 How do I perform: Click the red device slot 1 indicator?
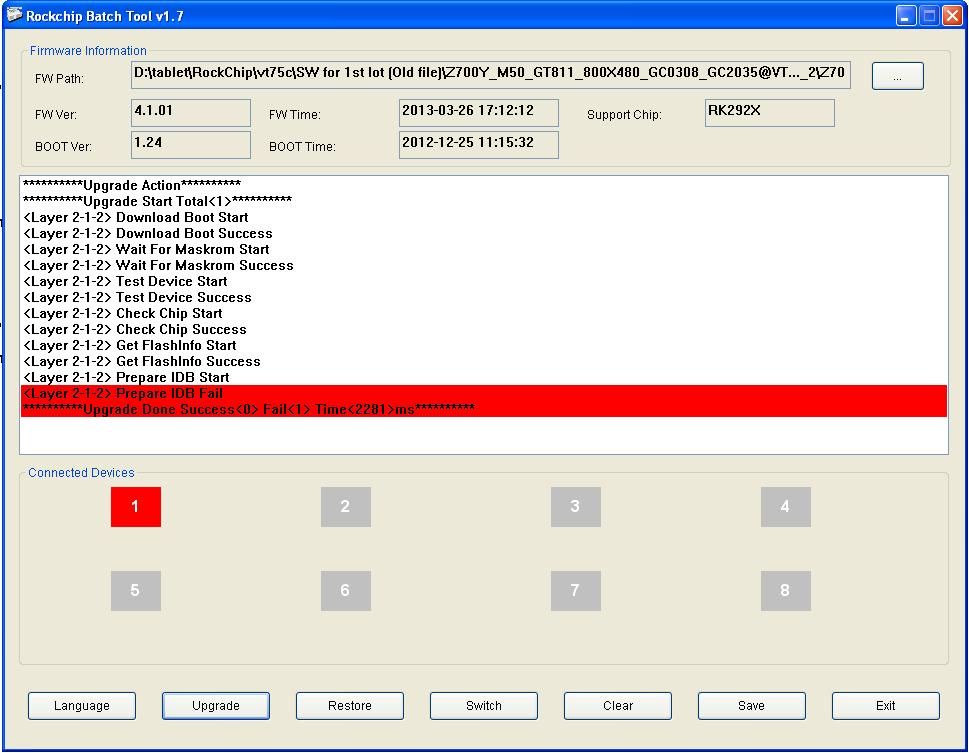pyautogui.click(x=135, y=507)
